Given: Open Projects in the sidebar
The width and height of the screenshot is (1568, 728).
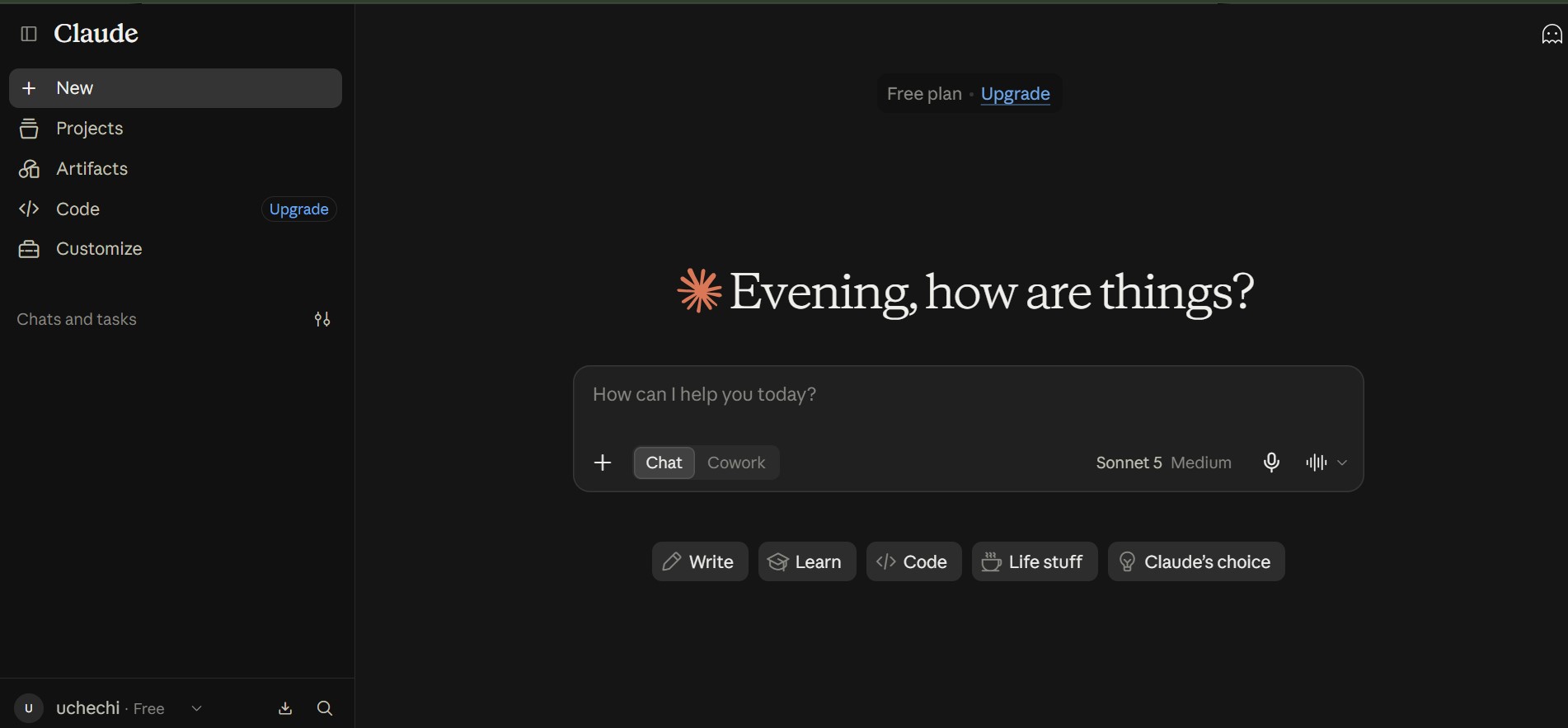Looking at the screenshot, I should coord(176,129).
